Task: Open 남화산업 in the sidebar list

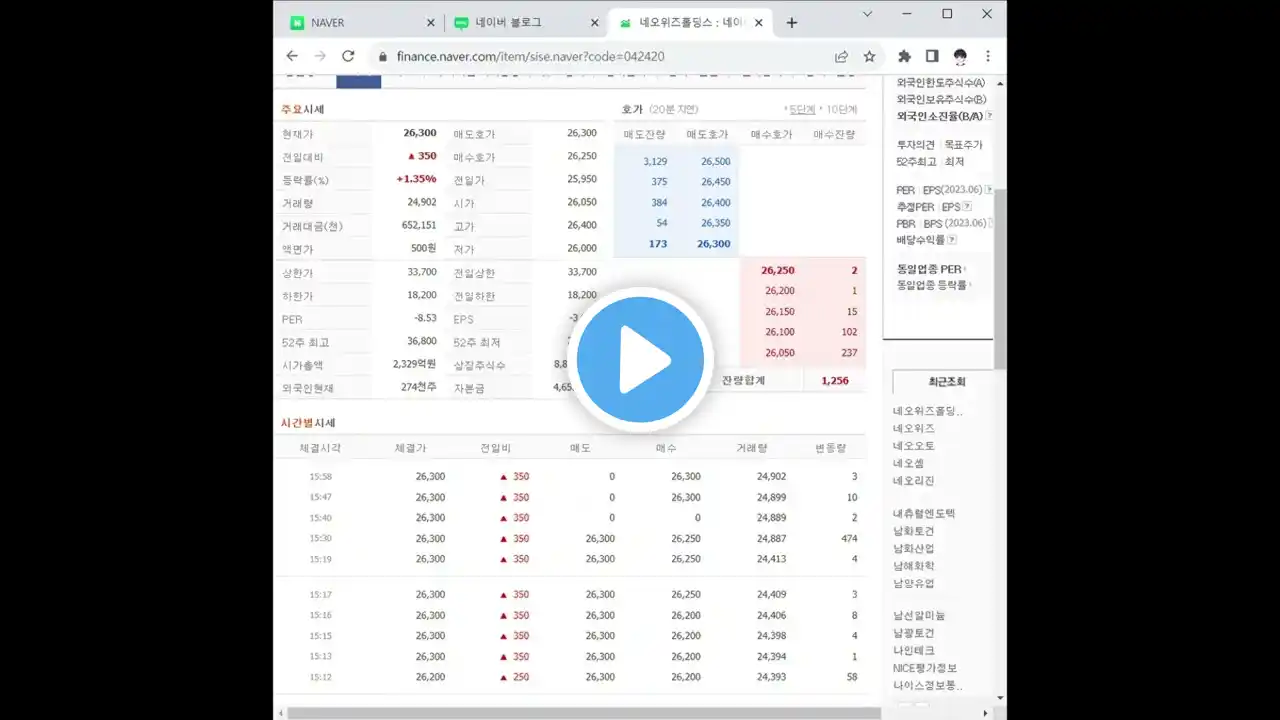Action: point(913,548)
